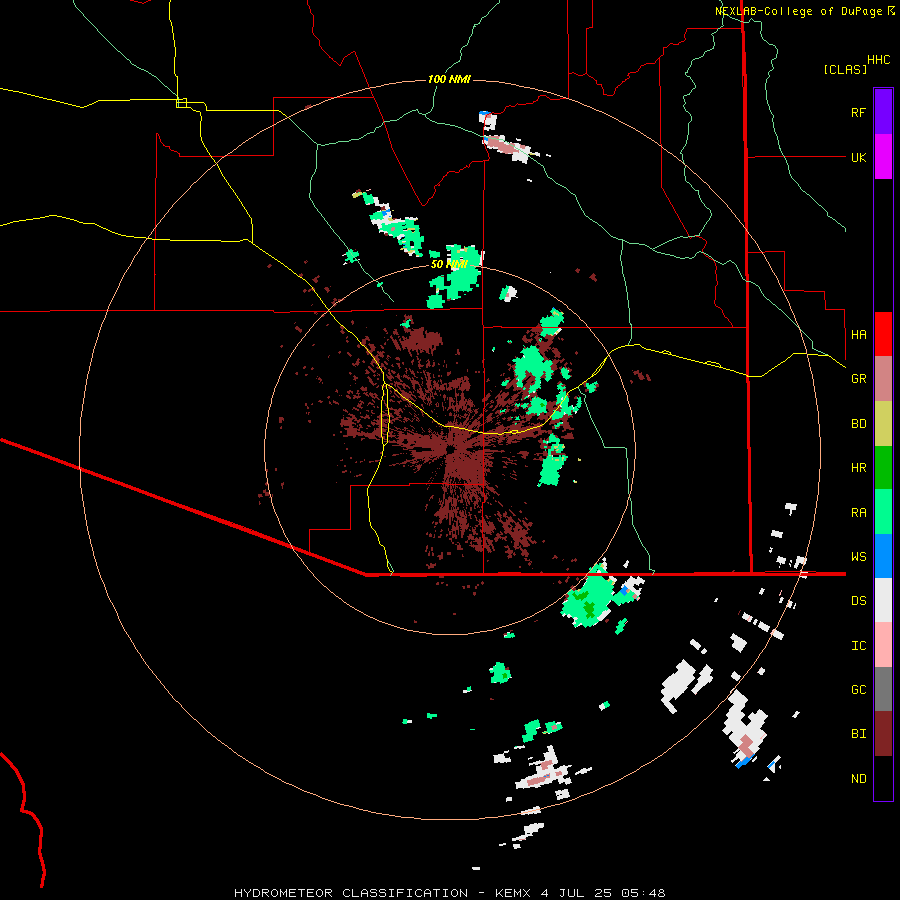Click the RF legend label

[x=858, y=112]
